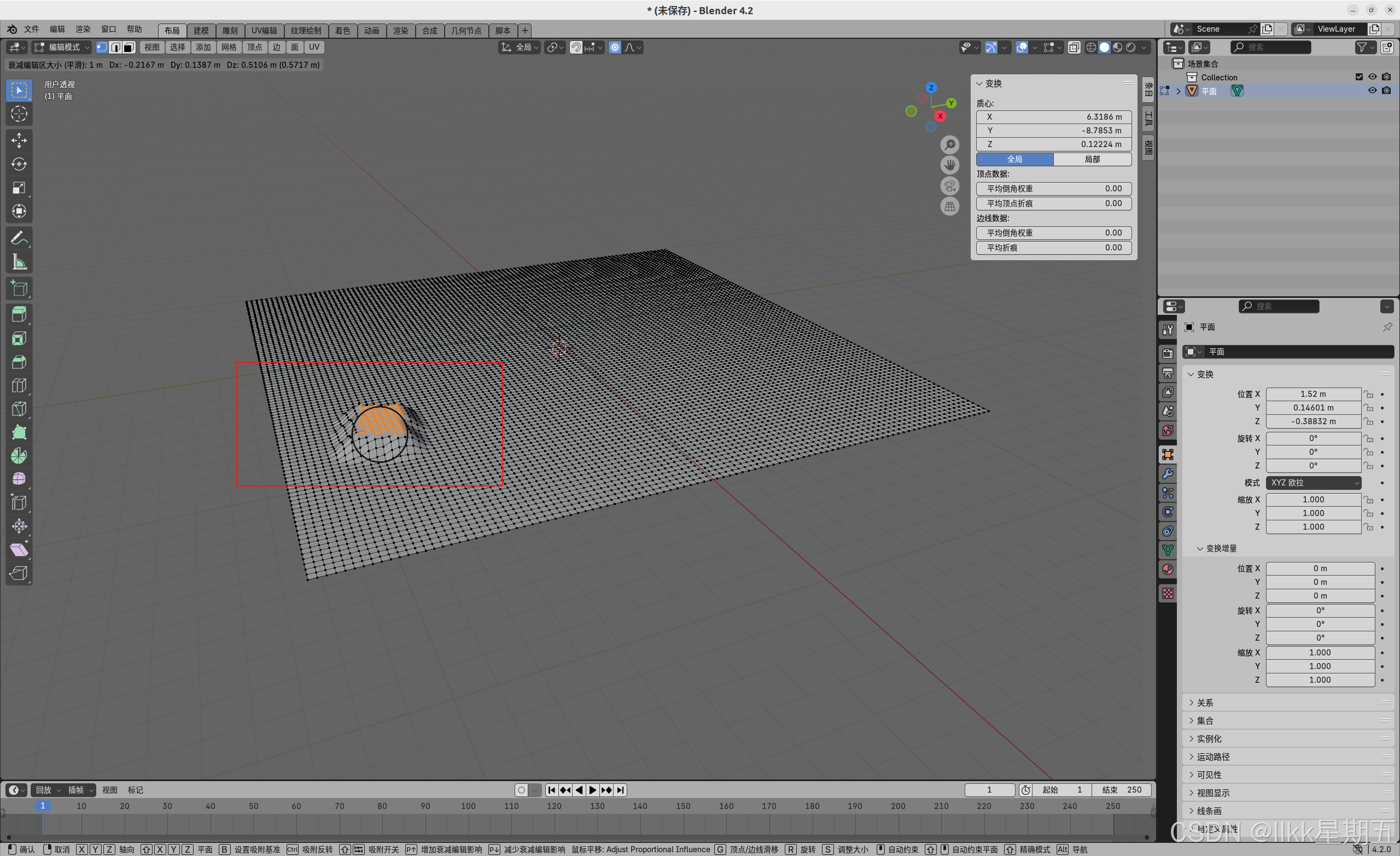This screenshot has width=1400, height=856.
Task: Uncheck the Collection exclude checkbox
Action: [1358, 77]
